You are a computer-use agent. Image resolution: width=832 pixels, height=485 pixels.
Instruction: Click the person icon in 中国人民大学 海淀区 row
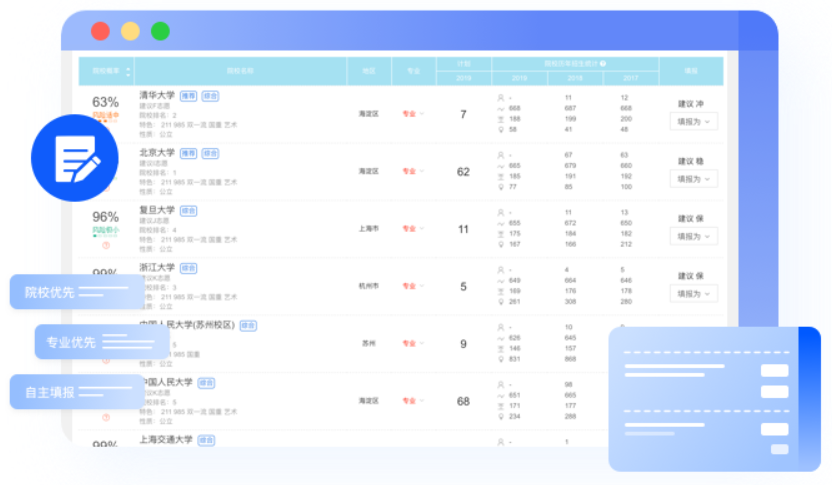(500, 384)
